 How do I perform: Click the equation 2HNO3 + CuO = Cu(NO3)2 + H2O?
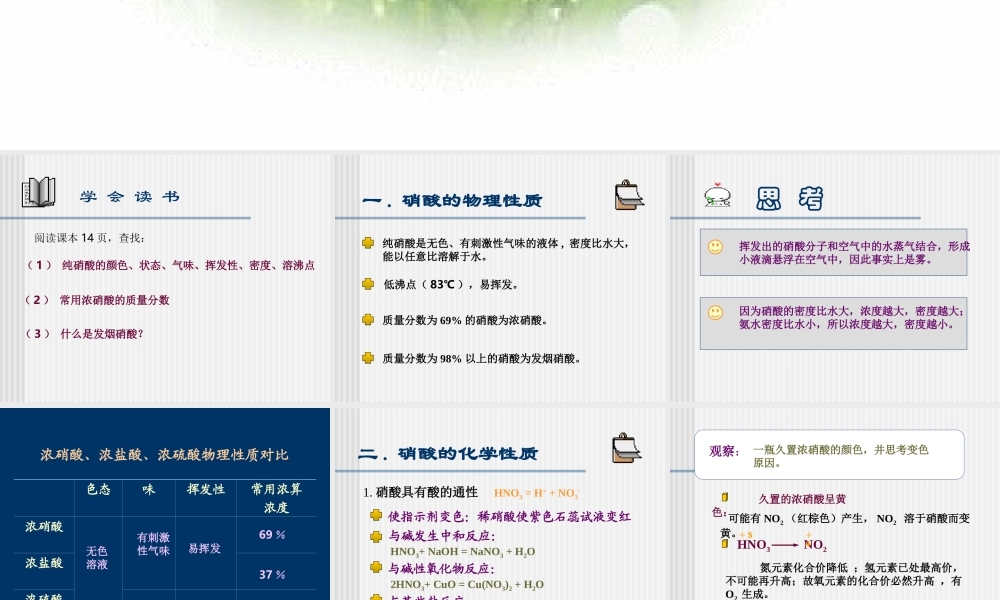[x=467, y=585]
